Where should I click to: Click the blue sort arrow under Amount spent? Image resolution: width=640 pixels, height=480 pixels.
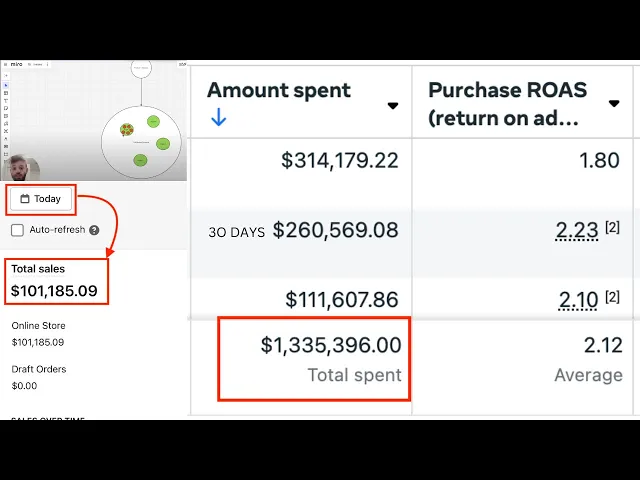click(x=218, y=117)
